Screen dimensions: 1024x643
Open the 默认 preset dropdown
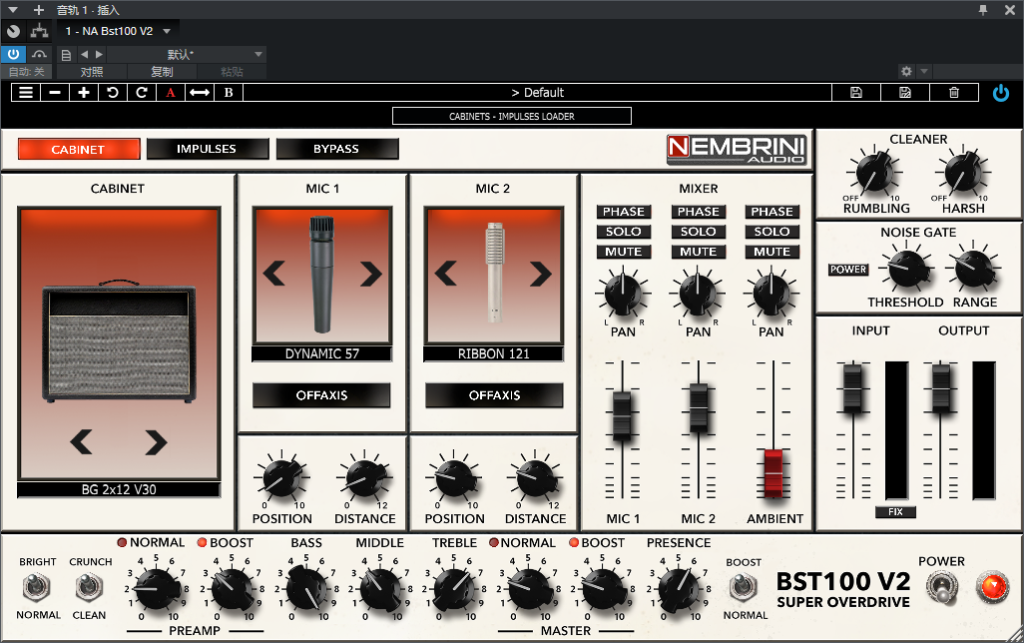tap(185, 55)
